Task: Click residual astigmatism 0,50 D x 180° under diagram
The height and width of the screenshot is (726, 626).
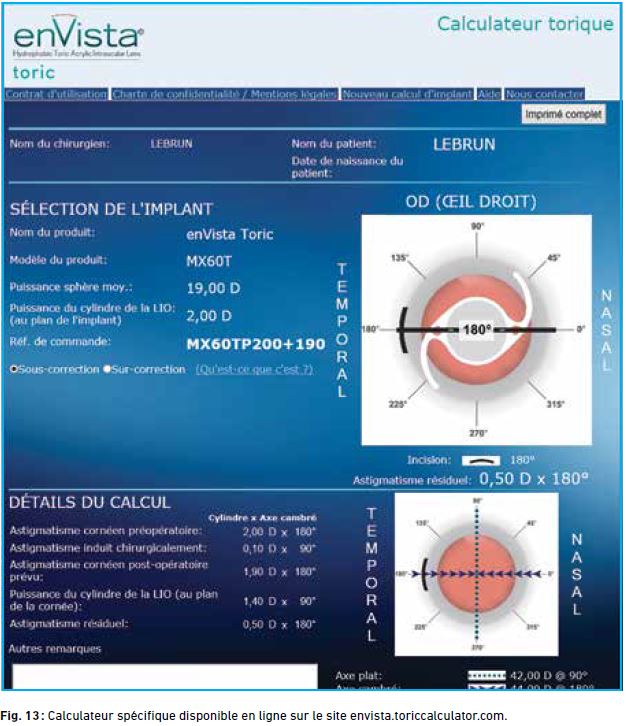Action: tap(534, 478)
